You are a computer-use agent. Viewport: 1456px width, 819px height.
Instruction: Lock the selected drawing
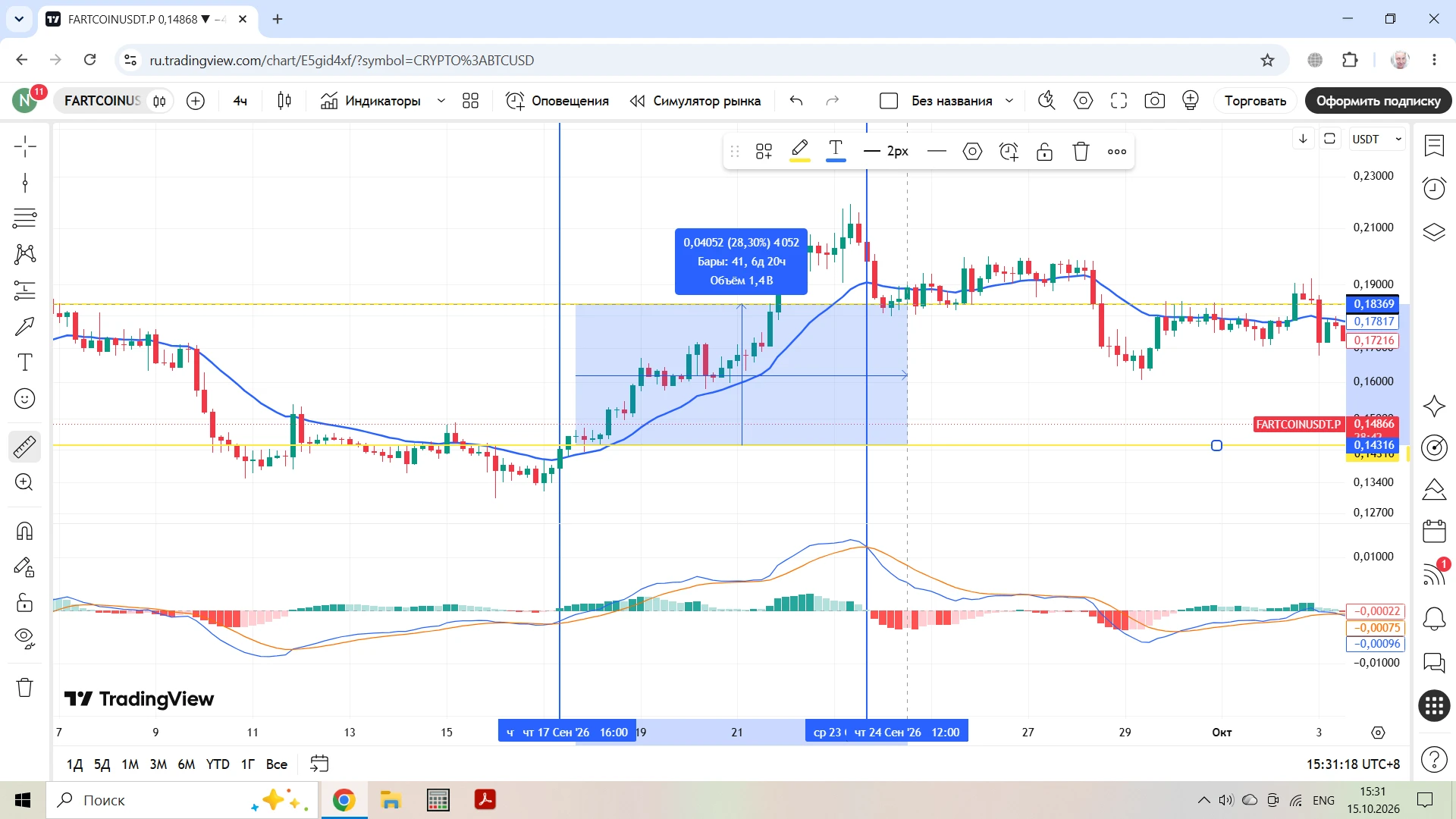[1045, 152]
